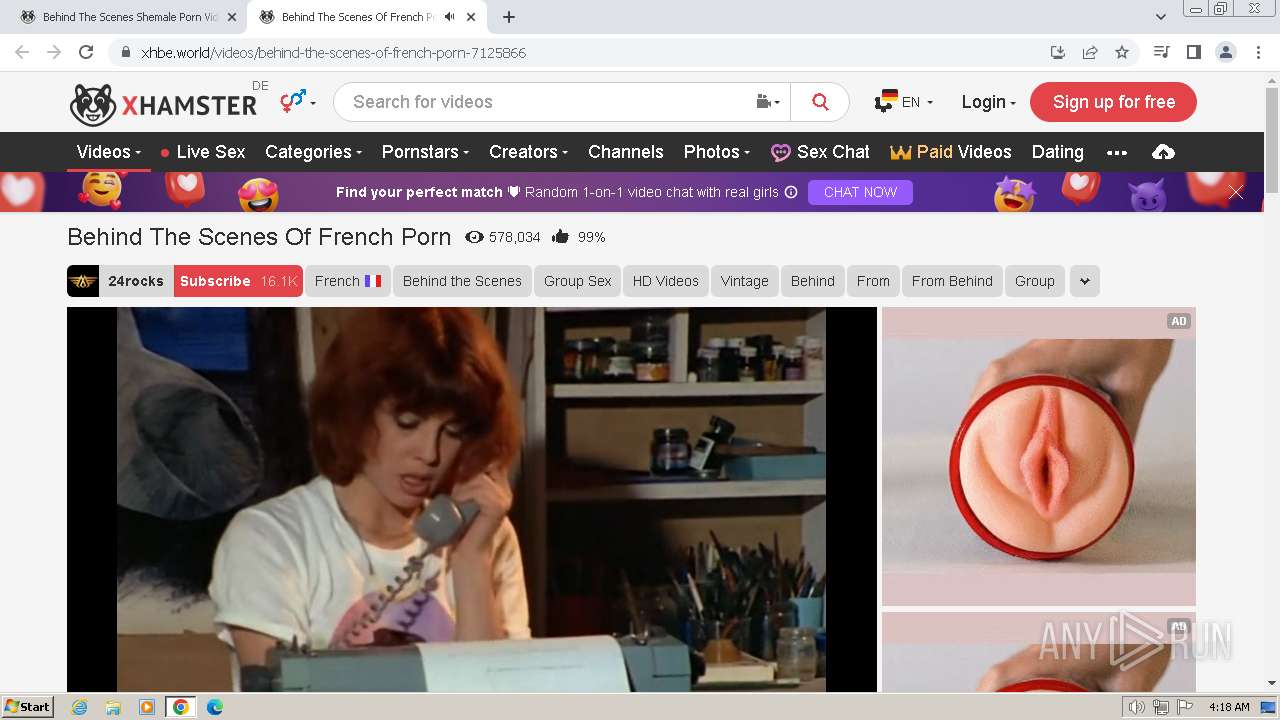
Task: Select the Behind tag
Action: pyautogui.click(x=812, y=281)
